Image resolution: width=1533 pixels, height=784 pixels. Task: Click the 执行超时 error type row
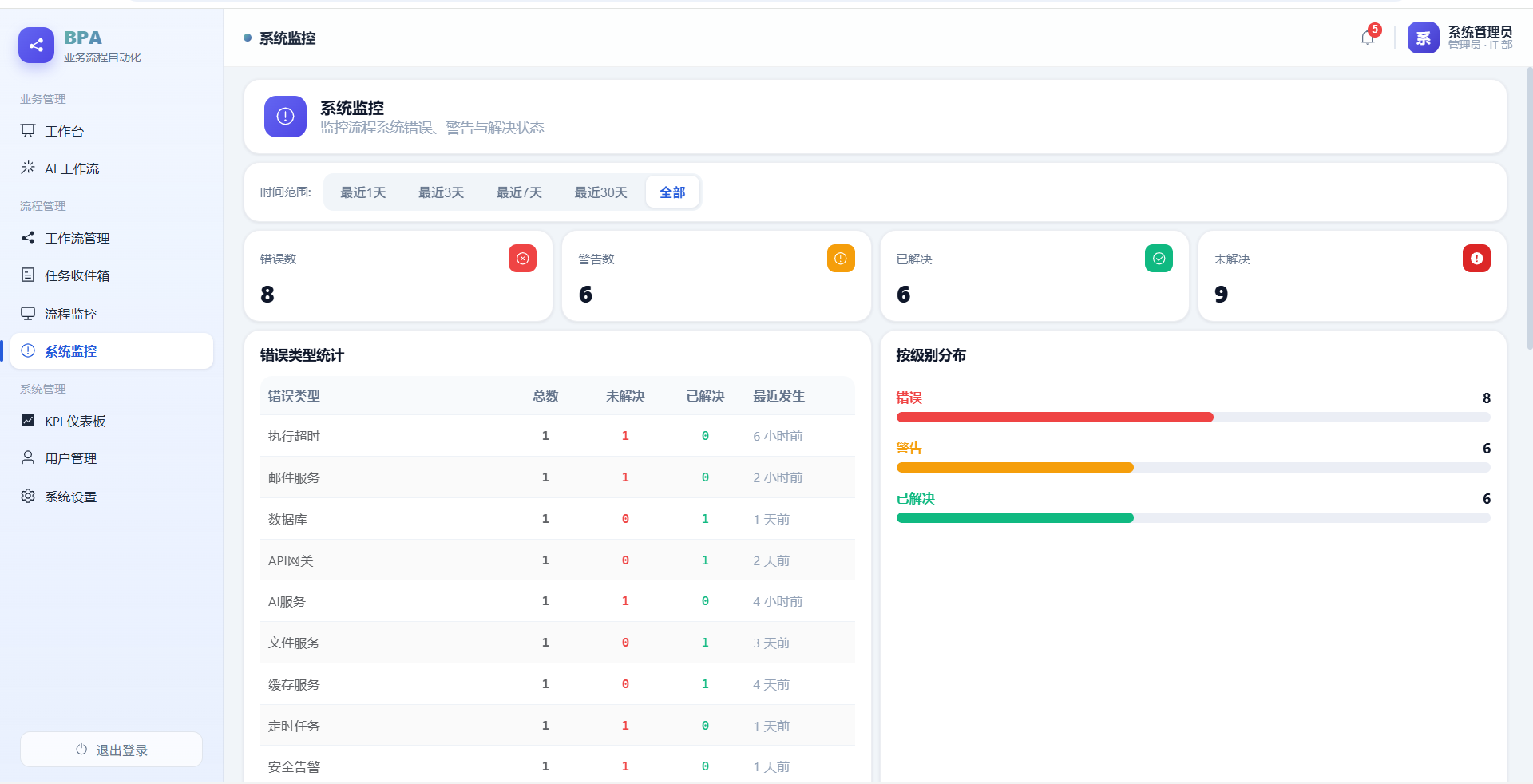[557, 436]
